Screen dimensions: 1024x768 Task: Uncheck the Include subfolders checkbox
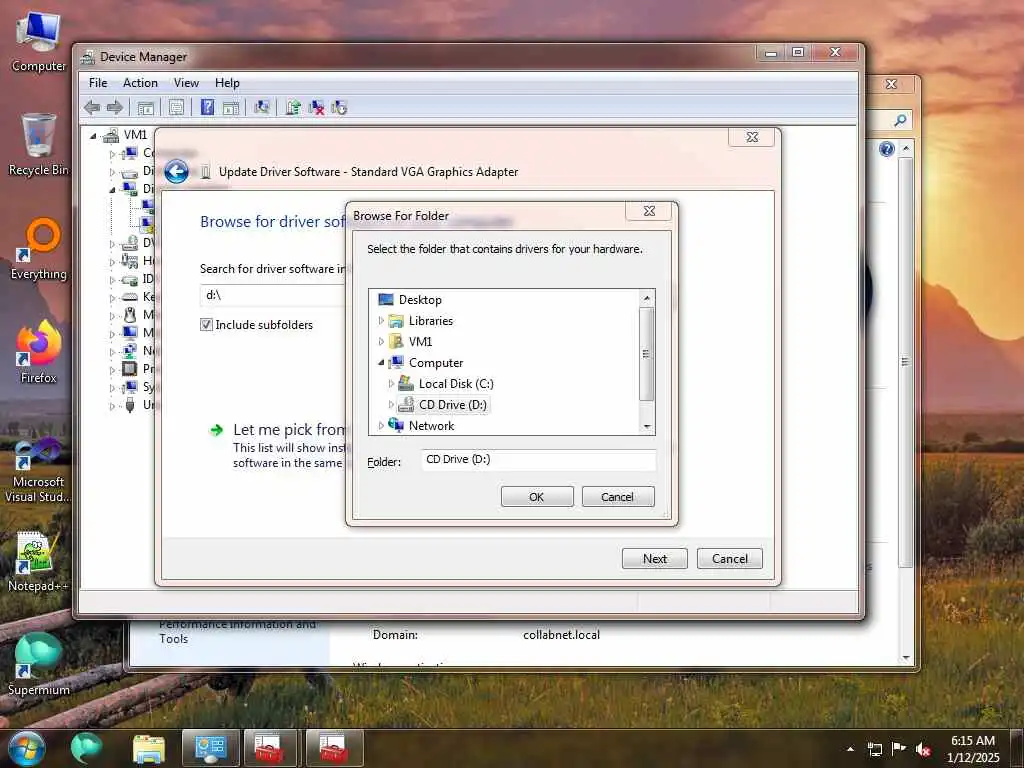point(206,325)
